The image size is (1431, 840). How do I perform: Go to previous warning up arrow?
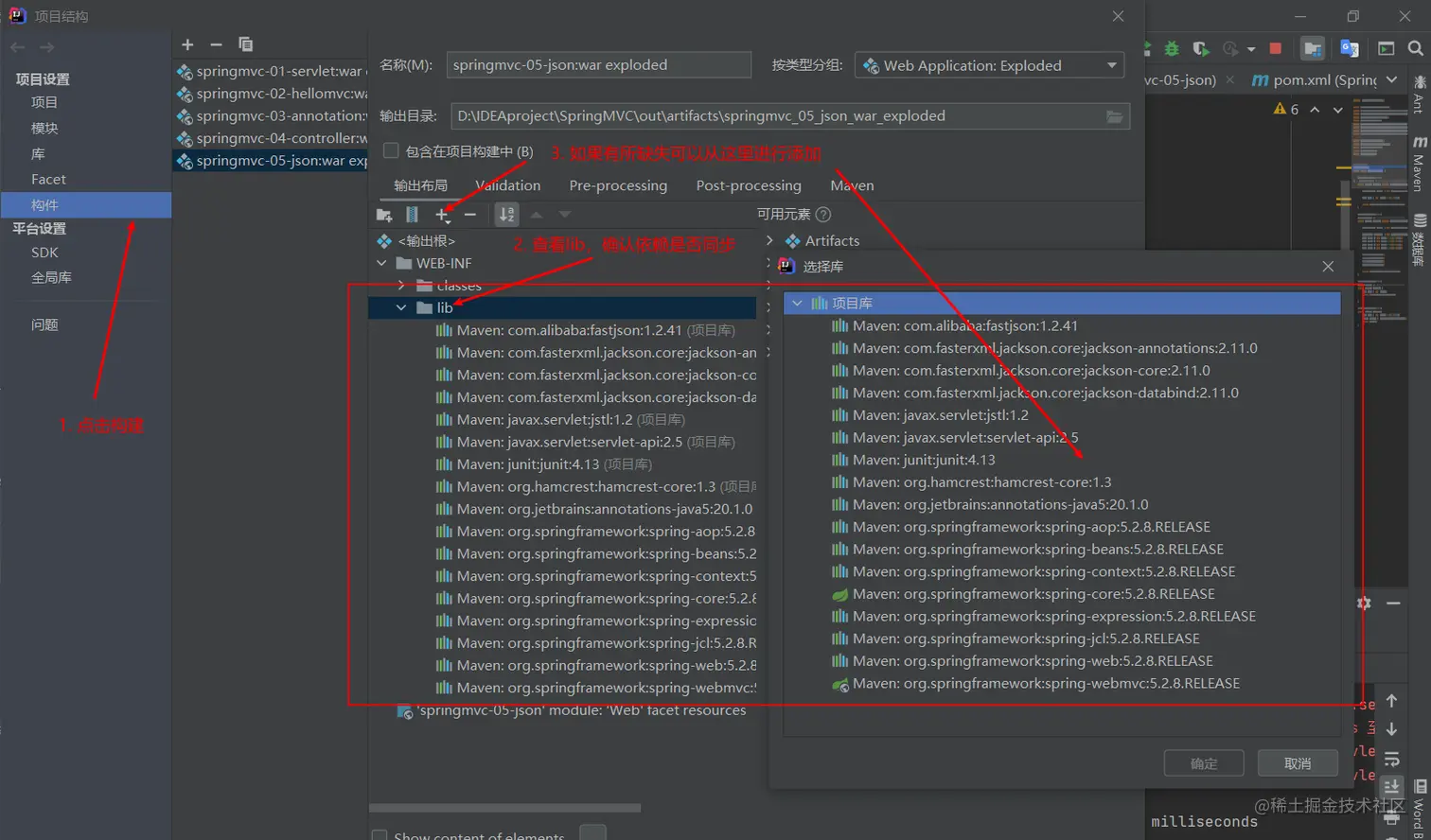(1315, 110)
